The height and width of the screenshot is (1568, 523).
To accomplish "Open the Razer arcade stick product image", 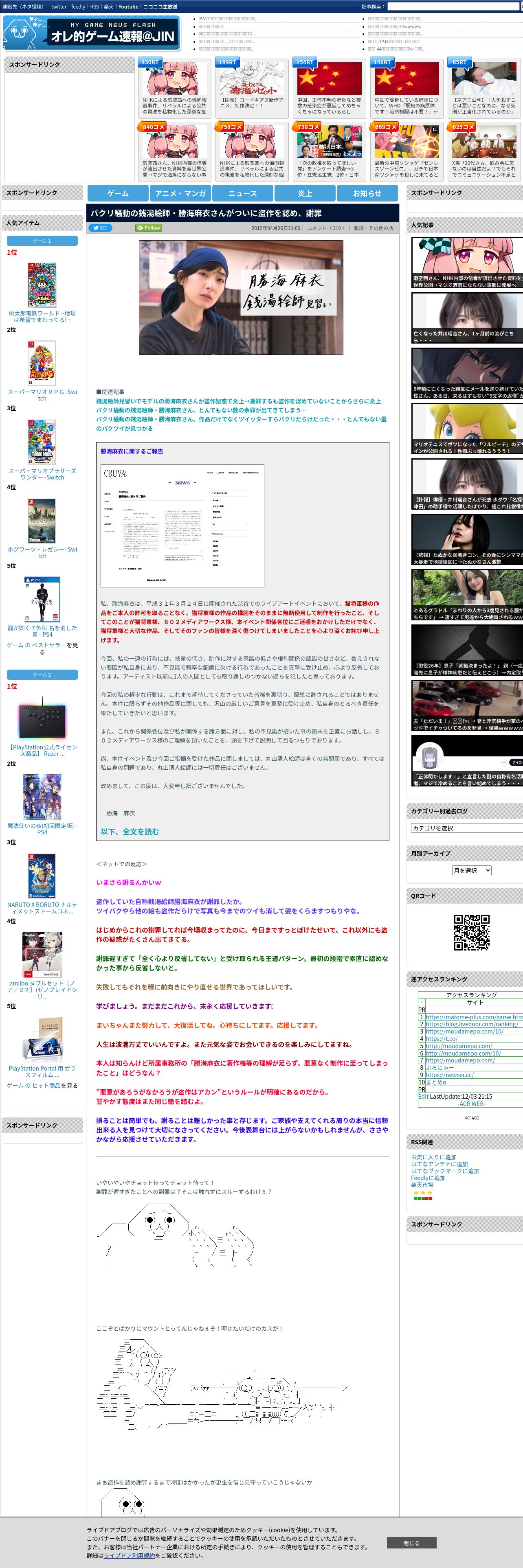I will (42, 719).
